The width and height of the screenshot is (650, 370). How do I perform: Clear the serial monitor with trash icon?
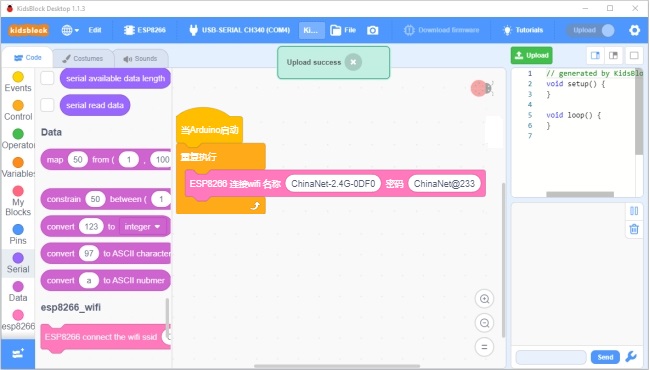click(634, 229)
